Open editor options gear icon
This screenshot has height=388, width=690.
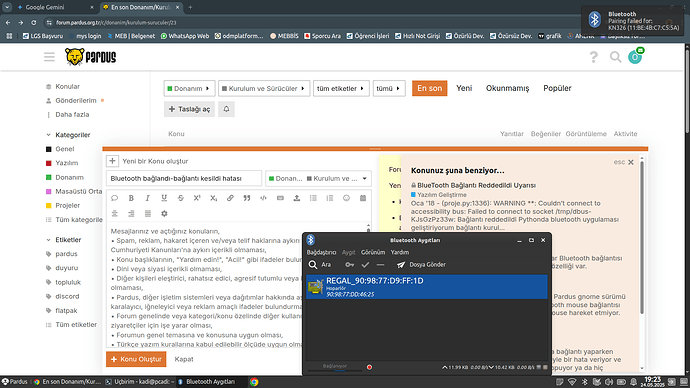tap(164, 214)
